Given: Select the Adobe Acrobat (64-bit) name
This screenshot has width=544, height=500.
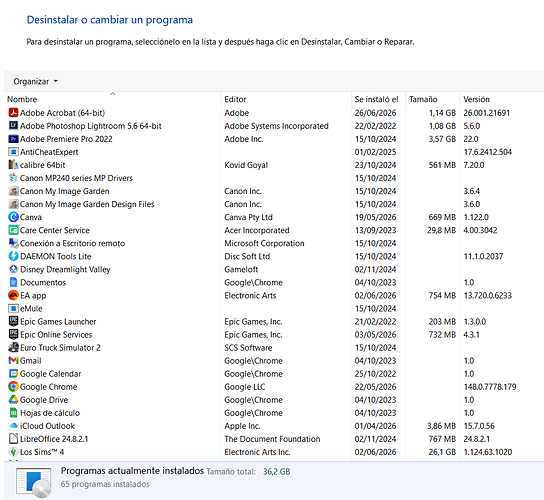Looking at the screenshot, I should (x=62, y=113).
